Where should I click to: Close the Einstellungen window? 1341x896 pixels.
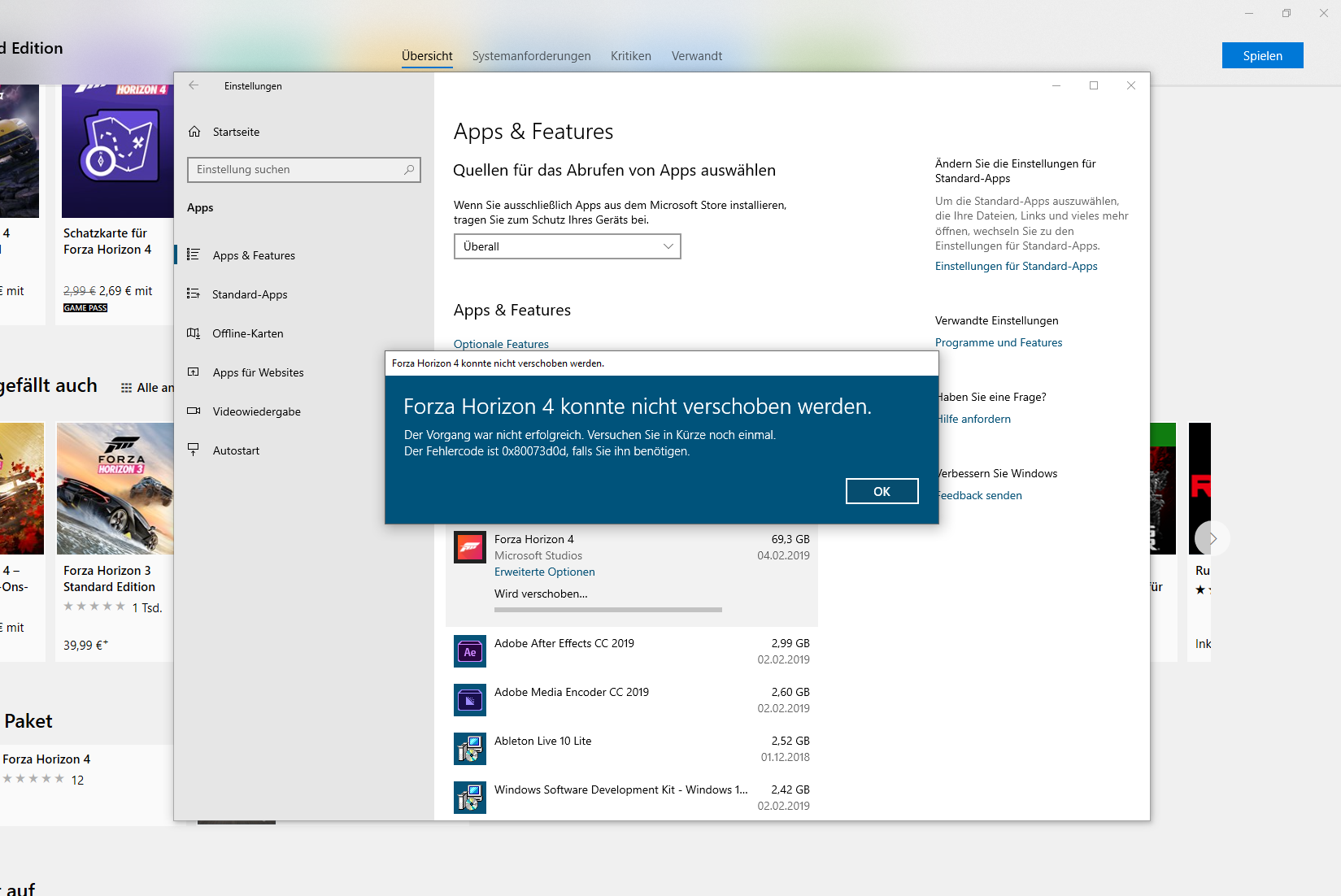tap(1131, 85)
